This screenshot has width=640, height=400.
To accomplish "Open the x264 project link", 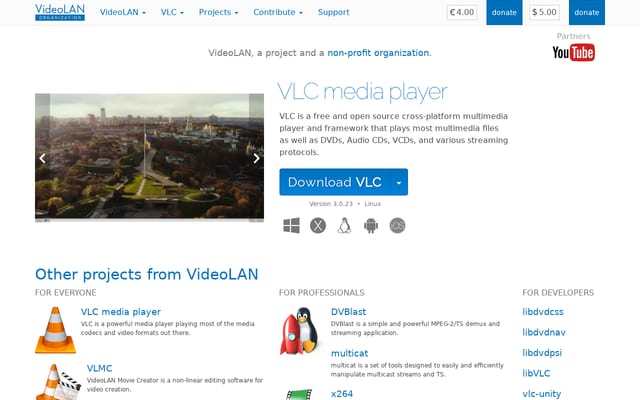I will pos(342,394).
